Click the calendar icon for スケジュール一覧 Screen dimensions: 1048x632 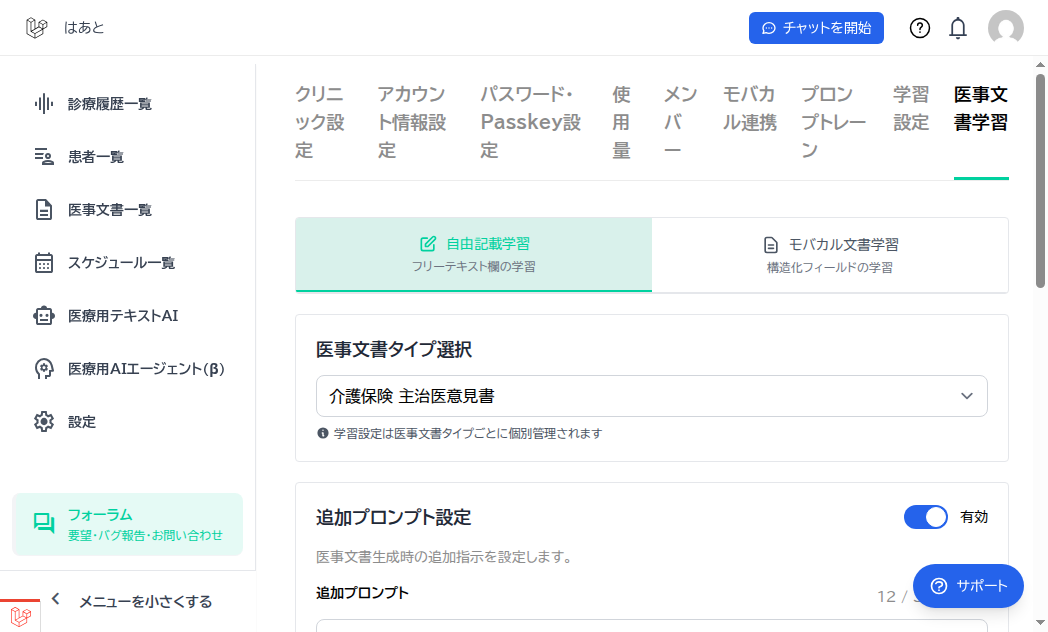coord(43,263)
